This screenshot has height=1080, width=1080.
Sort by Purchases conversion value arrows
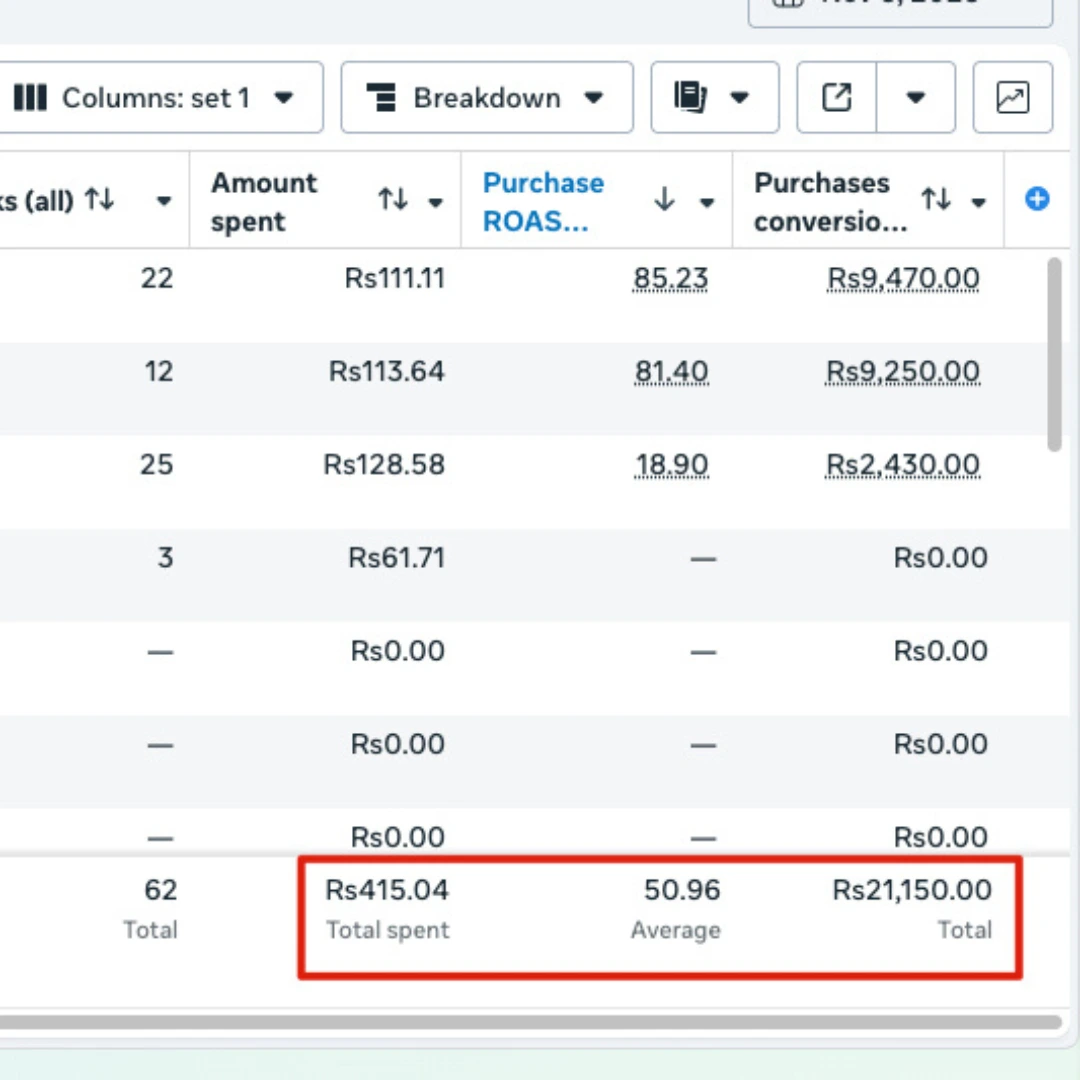935,201
